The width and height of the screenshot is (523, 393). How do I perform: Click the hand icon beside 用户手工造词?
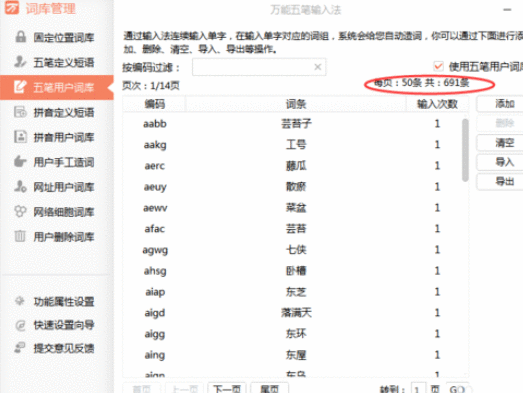click(x=20, y=162)
